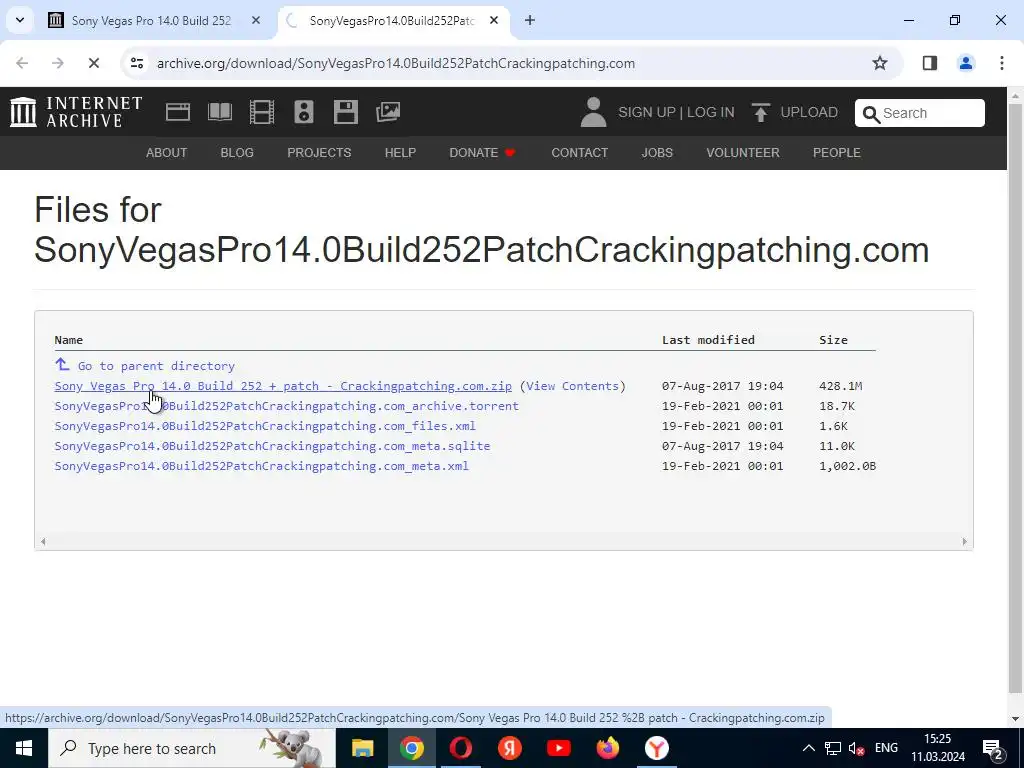The width and height of the screenshot is (1024, 768).
Task: Click the Last modified column header
Action: 708,340
